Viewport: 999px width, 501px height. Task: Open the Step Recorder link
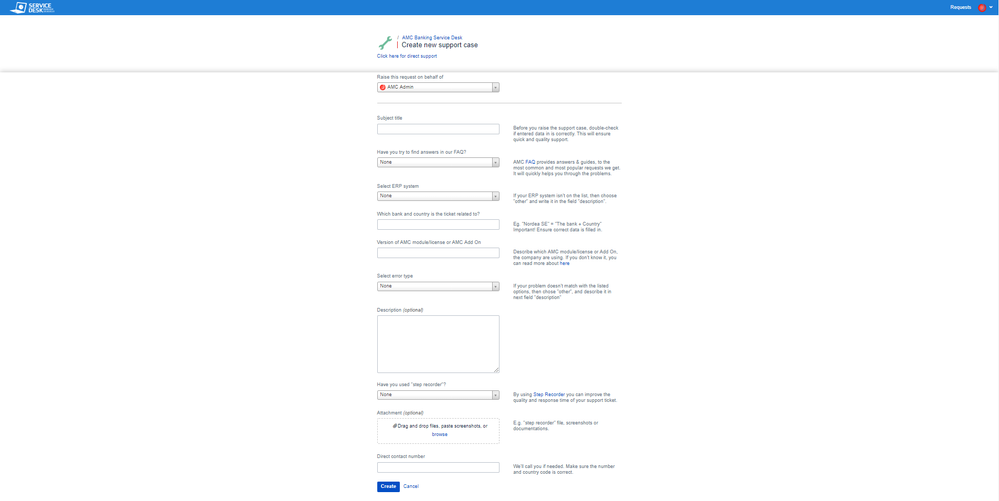pyautogui.click(x=549, y=395)
